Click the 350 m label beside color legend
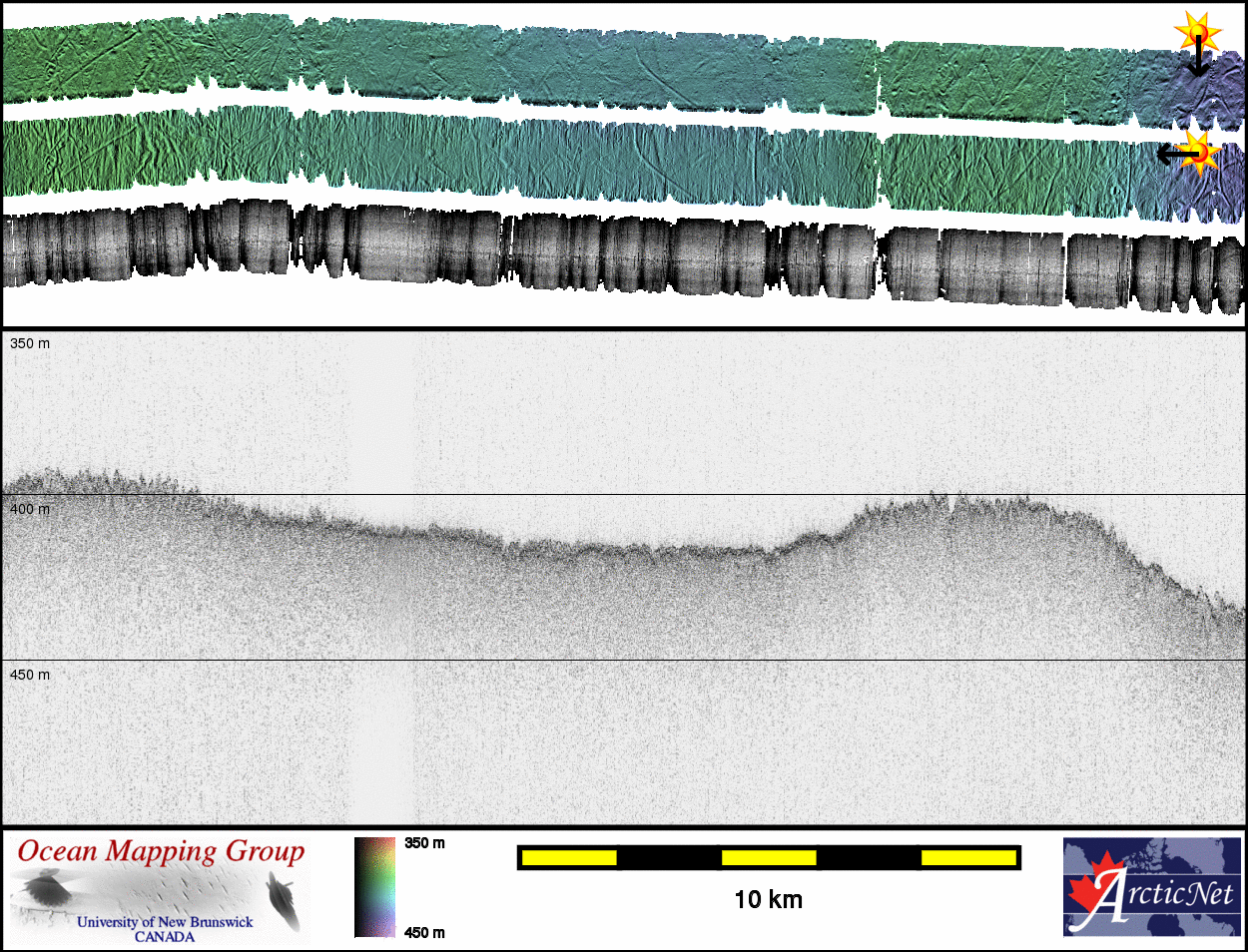 pos(424,843)
